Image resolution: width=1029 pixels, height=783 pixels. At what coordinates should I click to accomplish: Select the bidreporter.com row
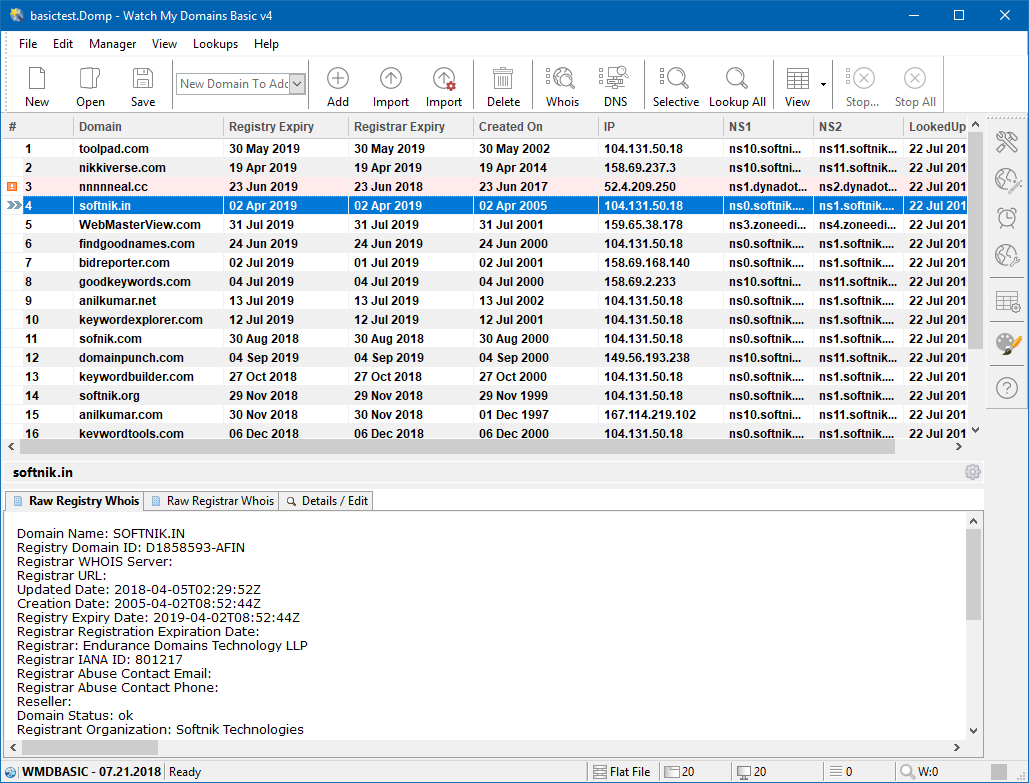point(484,263)
